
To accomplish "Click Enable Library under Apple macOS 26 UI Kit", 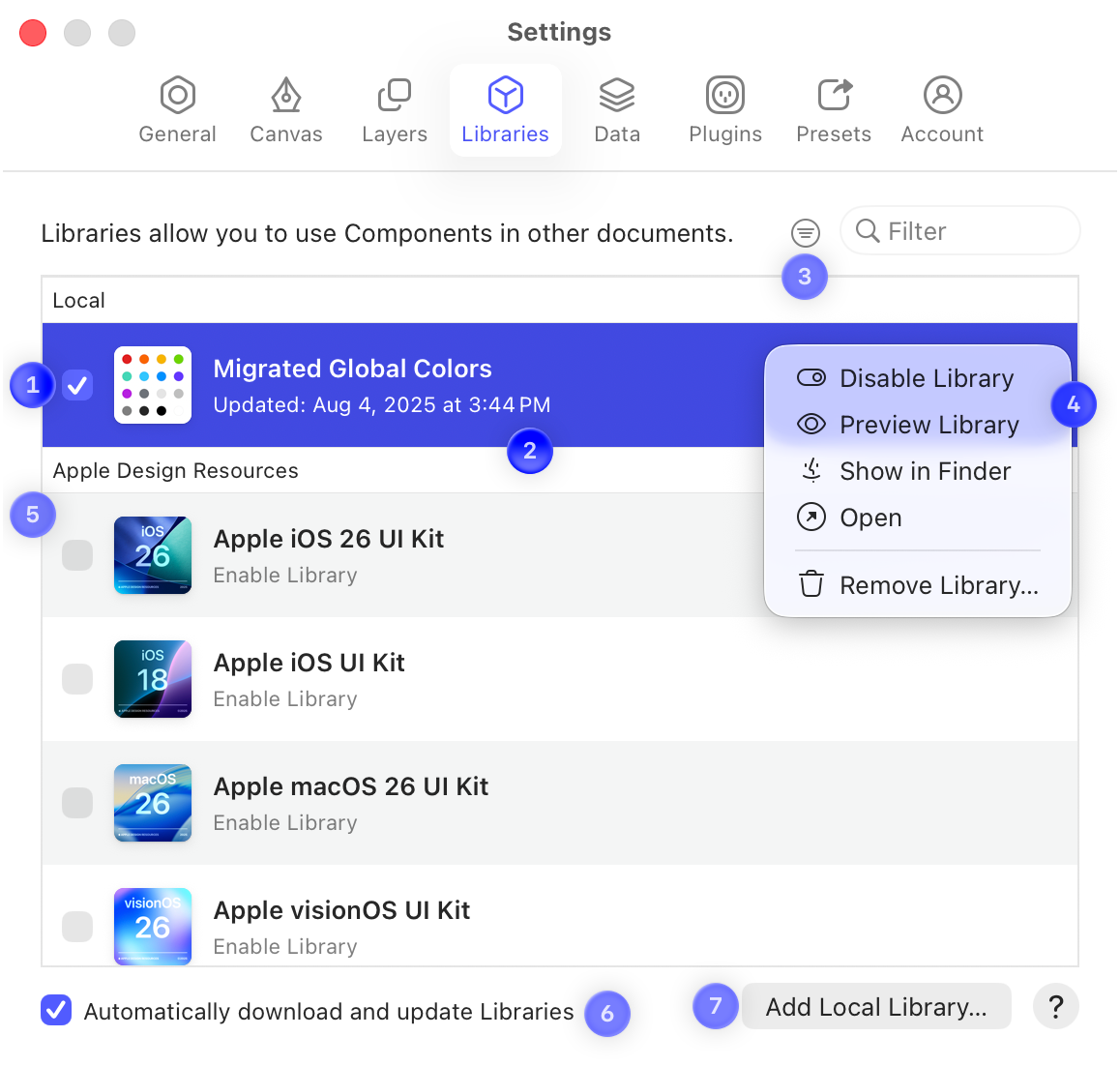I will coord(285,823).
